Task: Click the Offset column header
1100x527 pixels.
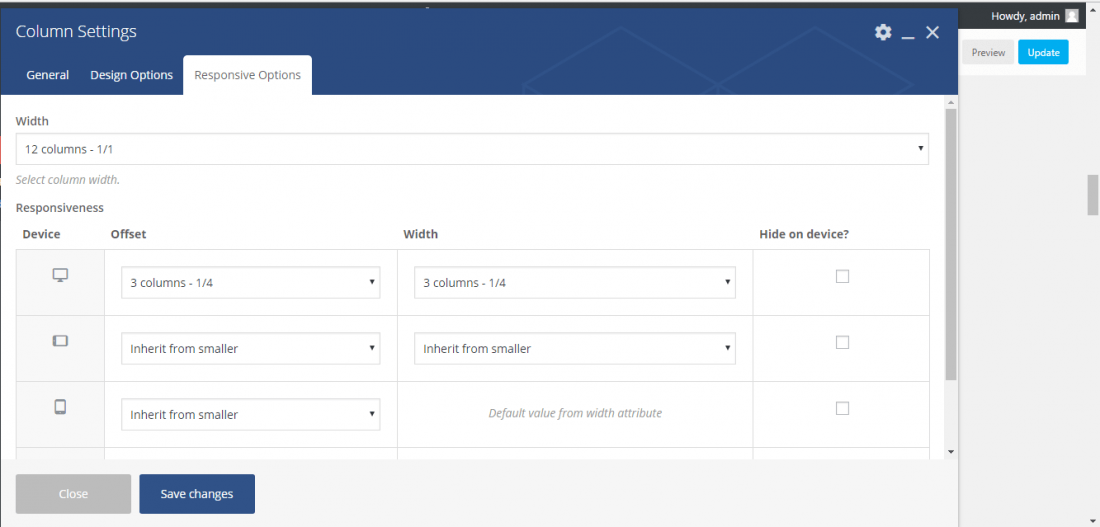Action: pyautogui.click(x=128, y=234)
